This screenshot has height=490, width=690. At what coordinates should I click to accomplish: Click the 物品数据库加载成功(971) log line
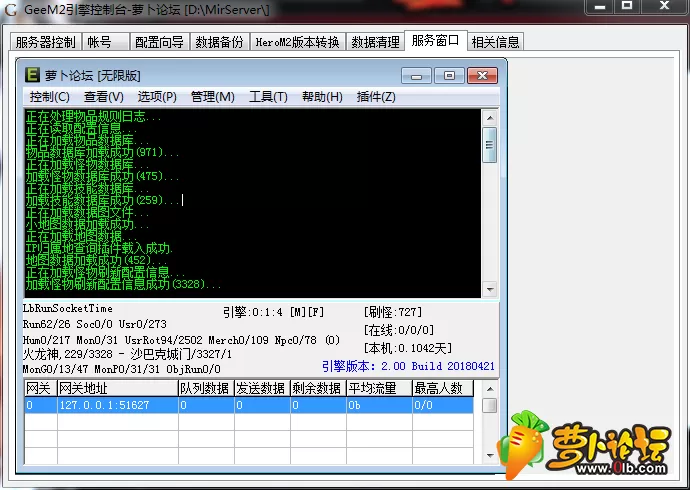click(102, 153)
